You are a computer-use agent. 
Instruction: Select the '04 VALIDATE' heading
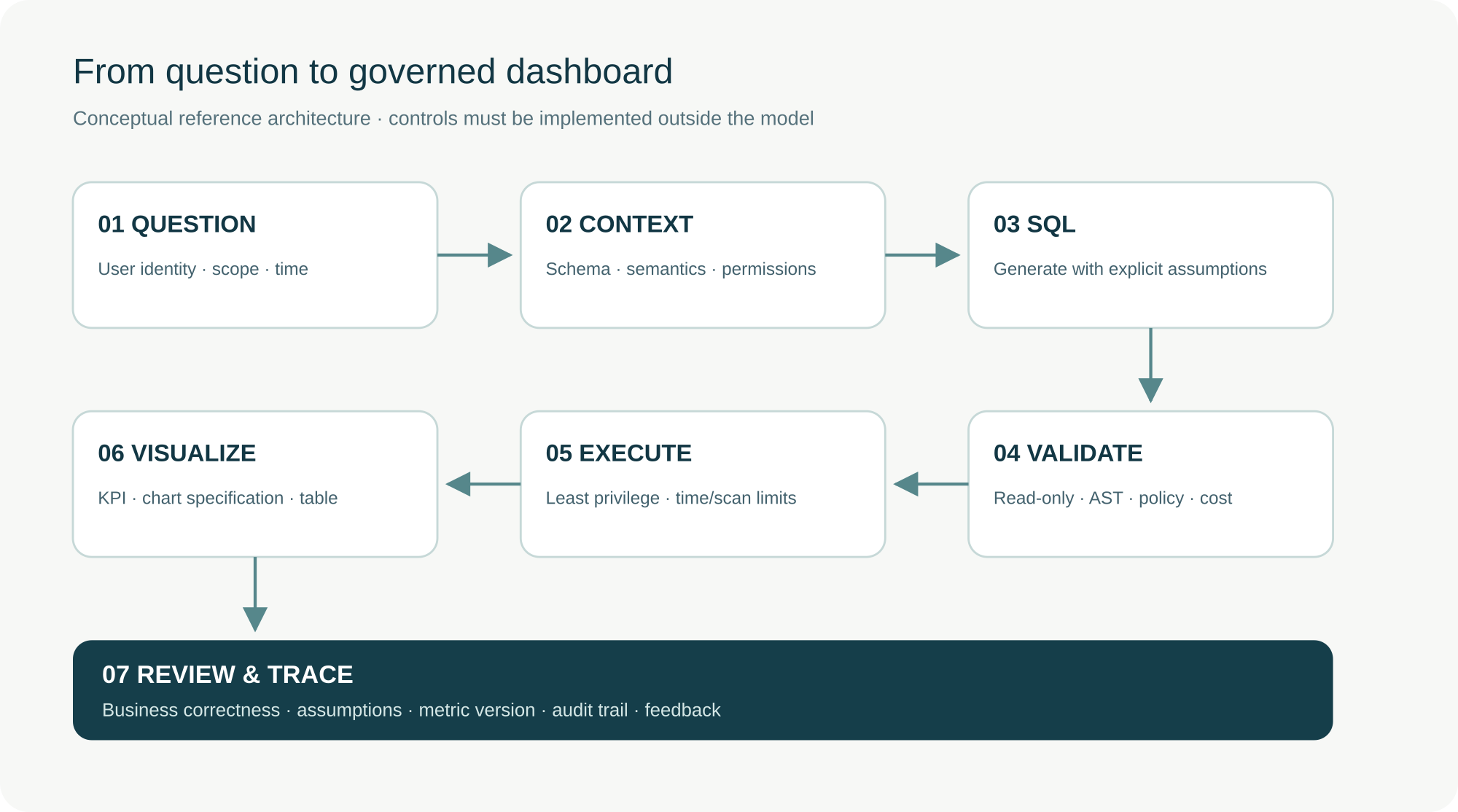click(1068, 453)
